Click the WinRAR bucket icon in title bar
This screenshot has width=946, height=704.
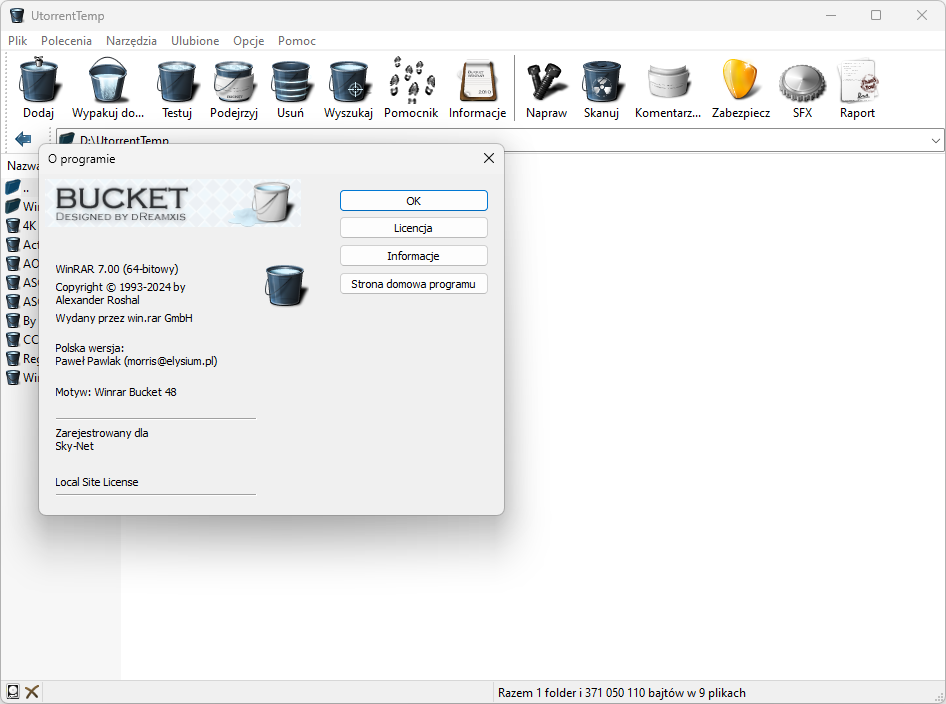coord(17,16)
